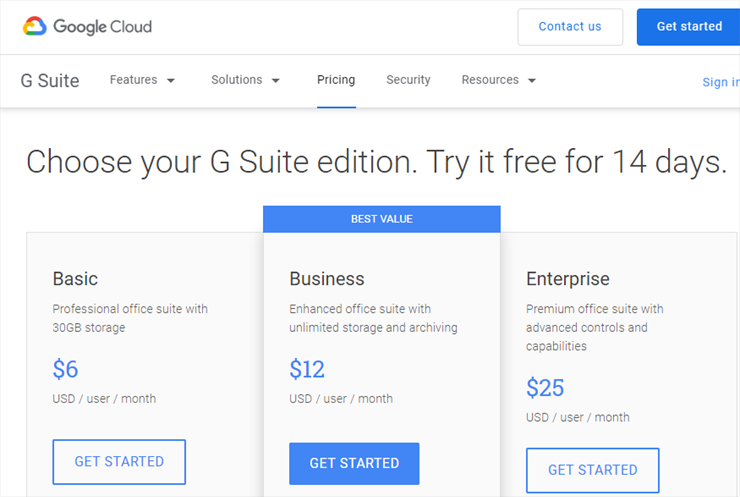This screenshot has width=740, height=497.
Task: Open the Solutions menu label
Action: (236, 80)
